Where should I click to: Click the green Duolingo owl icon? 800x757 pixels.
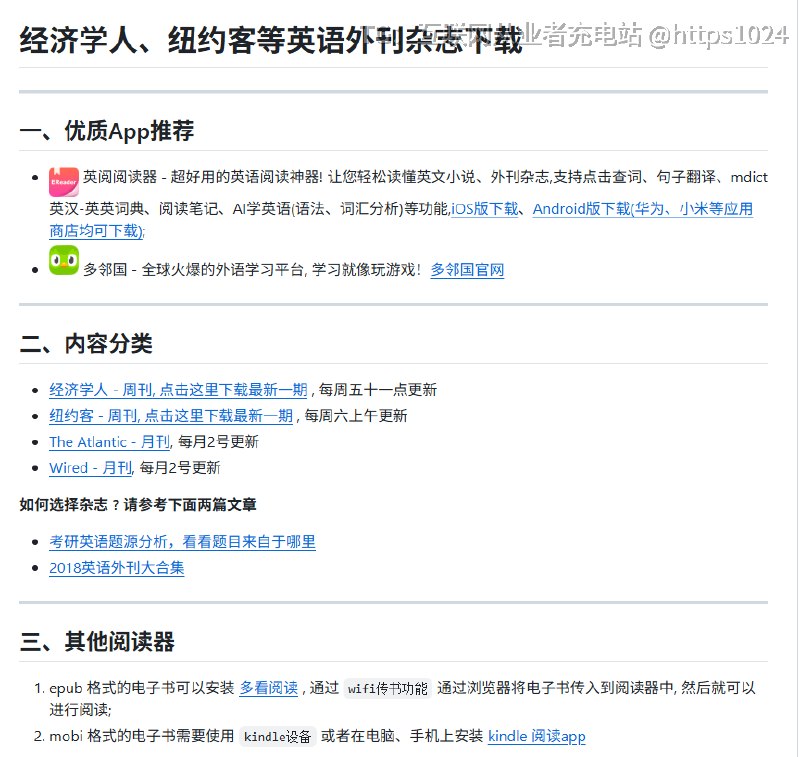(64, 260)
